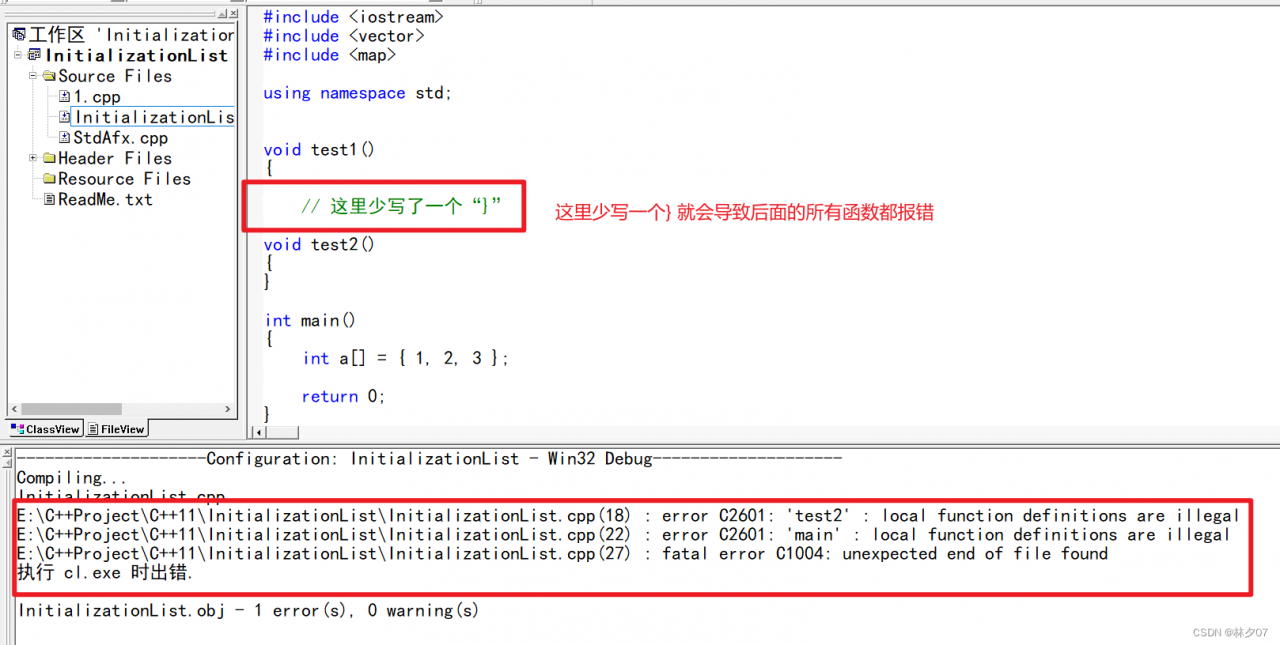1280x645 pixels.
Task: Switch to the ClassView tab
Action: click(45, 429)
